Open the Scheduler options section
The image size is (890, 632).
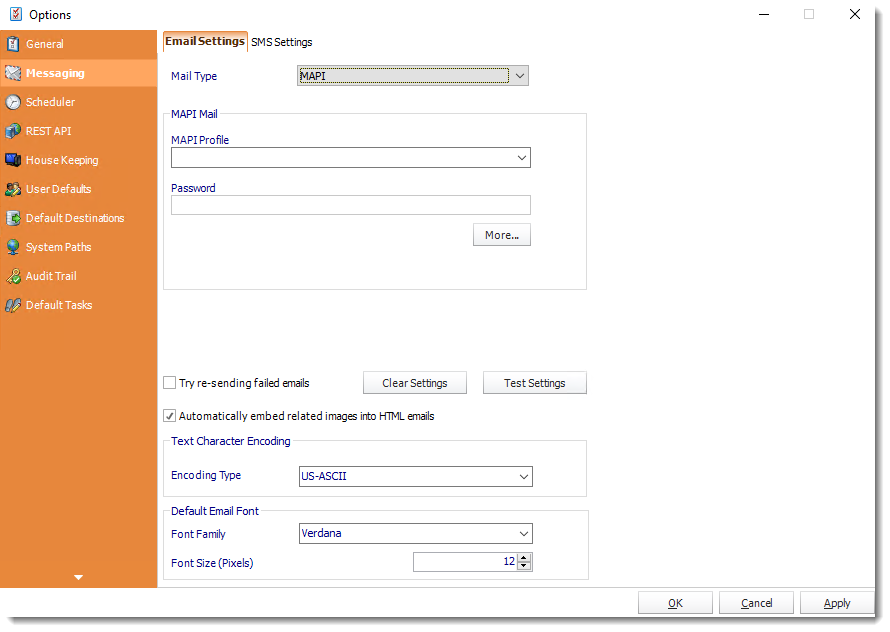(51, 102)
